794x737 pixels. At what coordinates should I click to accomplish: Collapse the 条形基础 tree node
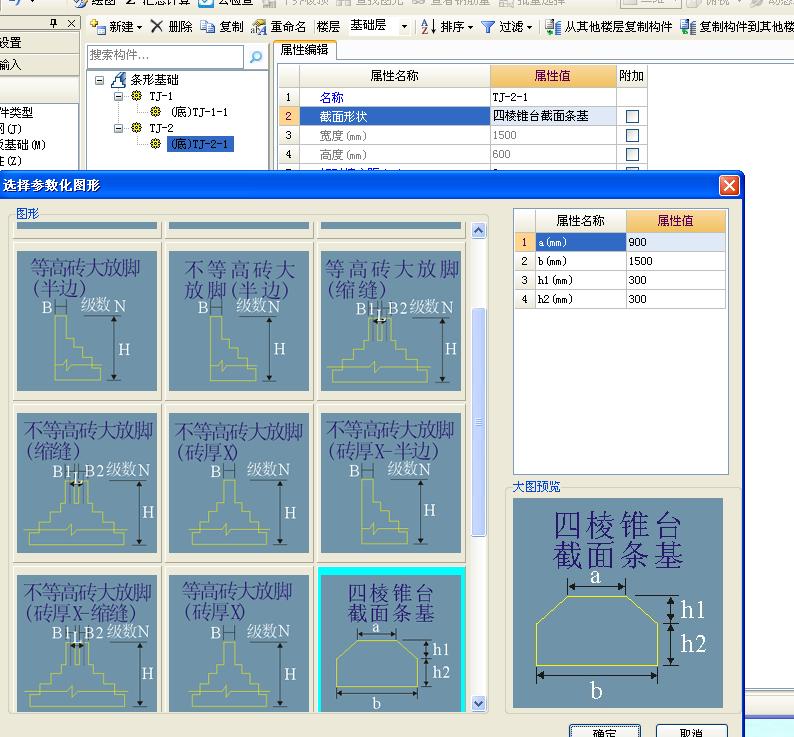point(100,80)
